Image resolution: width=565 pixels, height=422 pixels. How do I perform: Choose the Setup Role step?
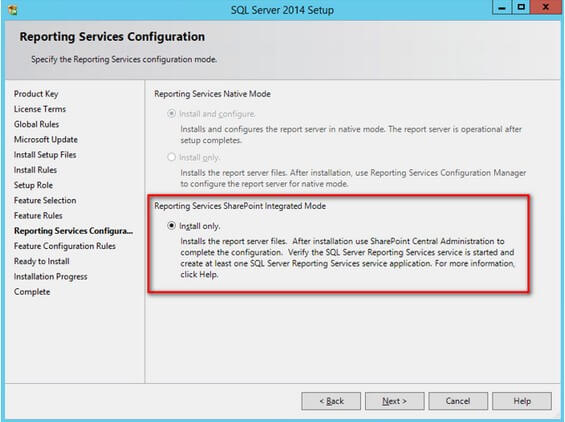34,185
